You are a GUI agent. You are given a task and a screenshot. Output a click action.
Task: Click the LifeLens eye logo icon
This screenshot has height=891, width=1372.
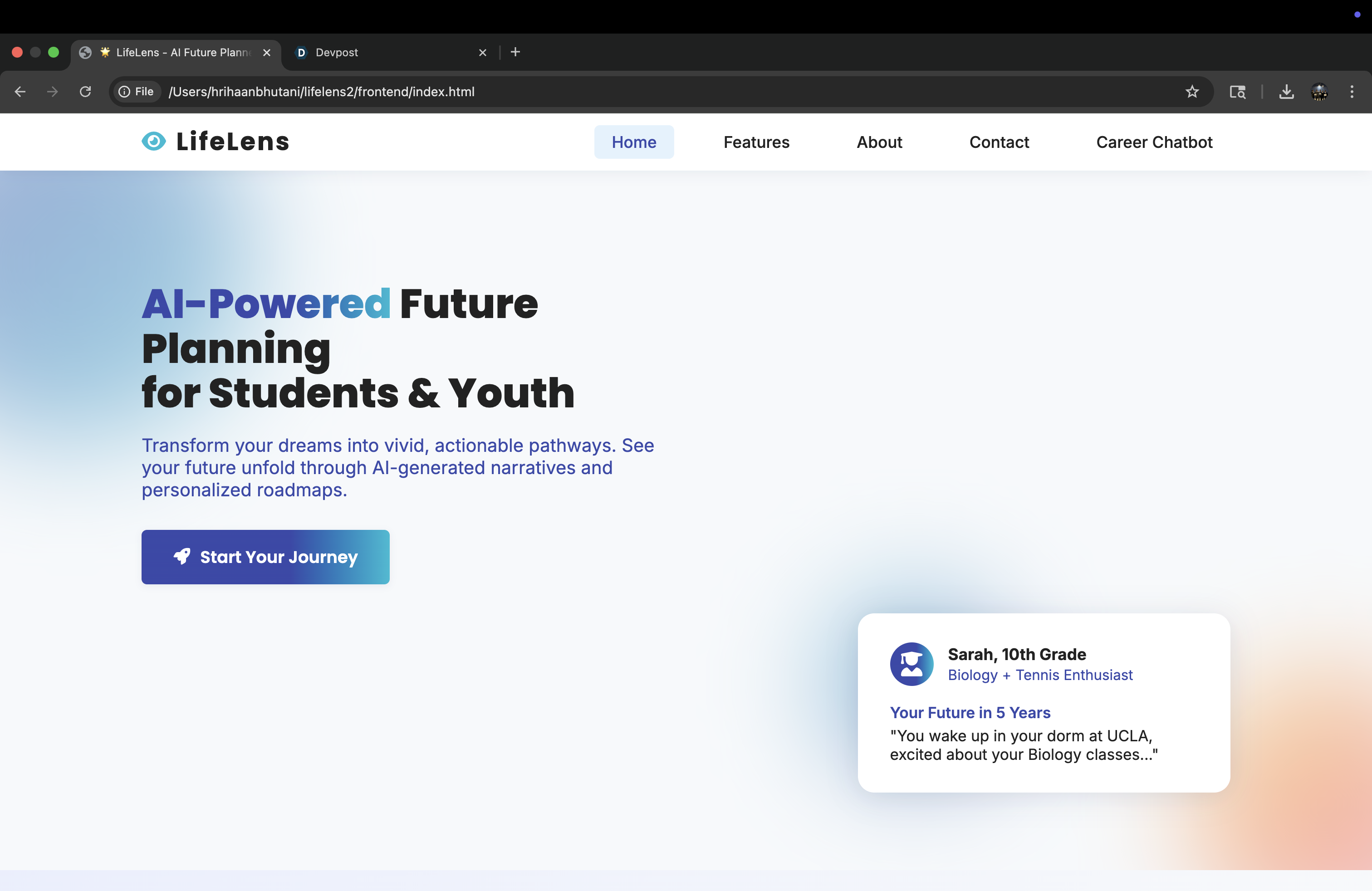(154, 141)
